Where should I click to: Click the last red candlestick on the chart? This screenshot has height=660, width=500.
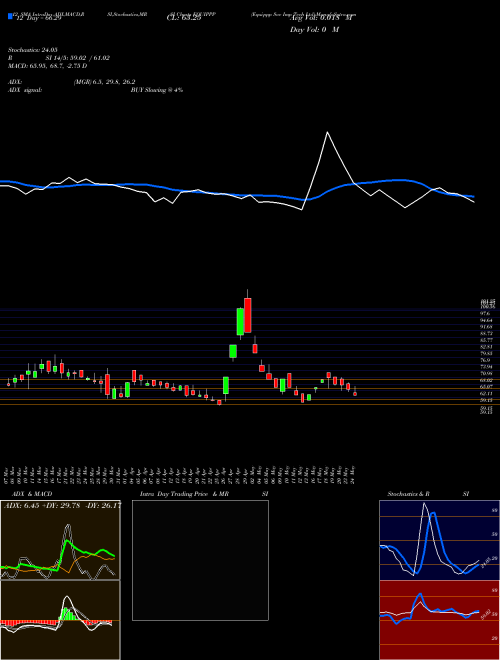355,394
